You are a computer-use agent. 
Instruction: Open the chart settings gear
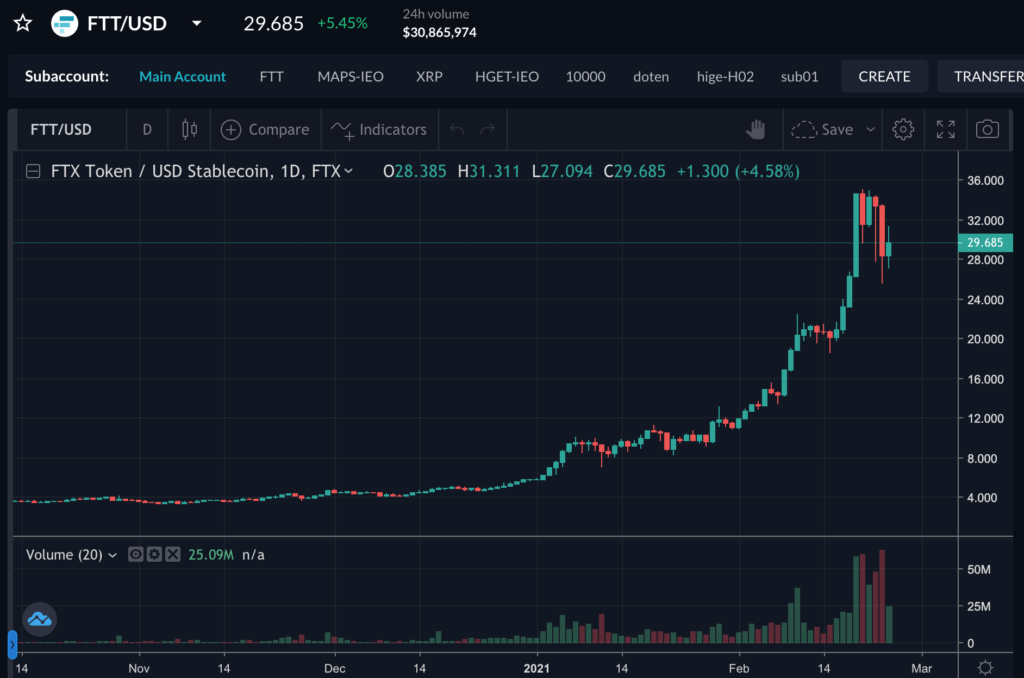click(903, 129)
